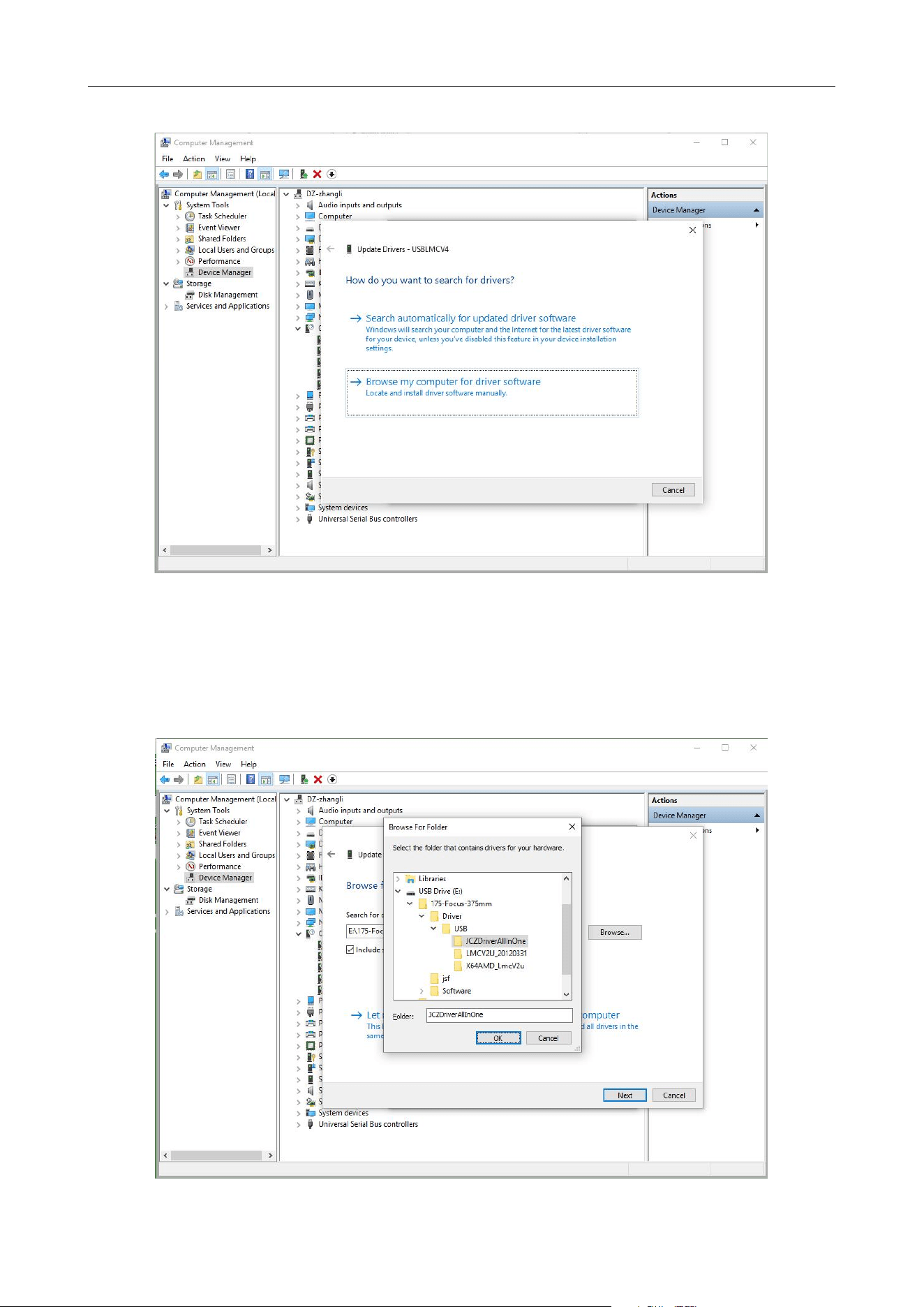
Task: Click the Audio inputs speaker icon in the upper screenshot
Action: 310,205
